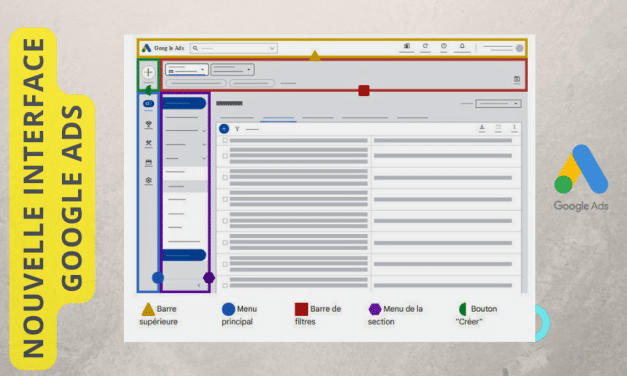Select the Tools wrench icon in sidebar
Viewport: 627px width, 376px height.
[148, 143]
